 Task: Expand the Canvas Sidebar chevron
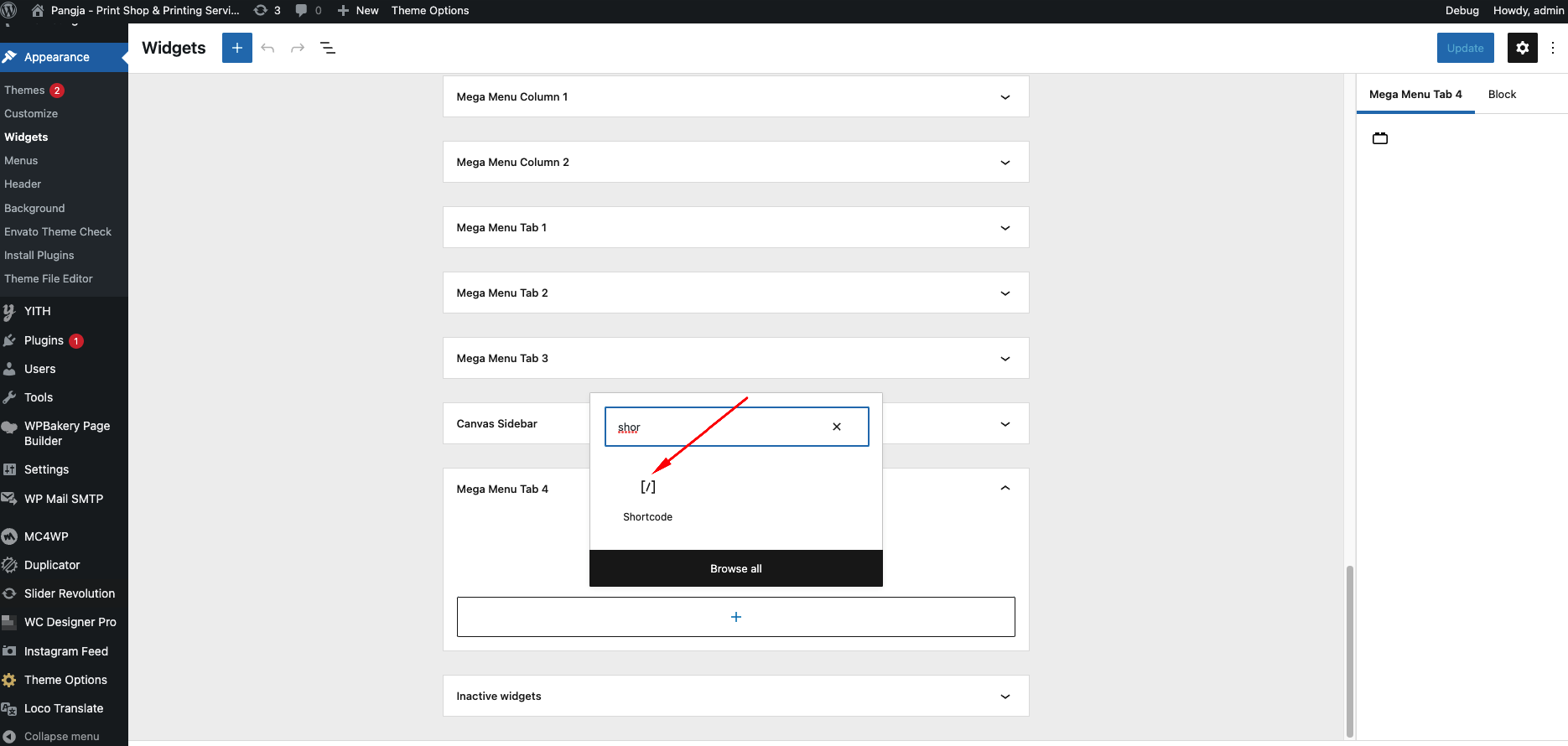[x=1005, y=424]
